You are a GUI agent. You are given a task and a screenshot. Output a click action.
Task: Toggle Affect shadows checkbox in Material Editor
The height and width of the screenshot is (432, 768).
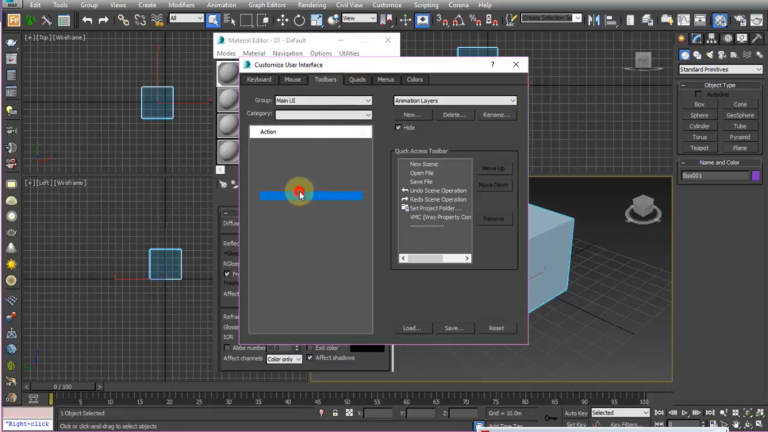click(x=310, y=358)
